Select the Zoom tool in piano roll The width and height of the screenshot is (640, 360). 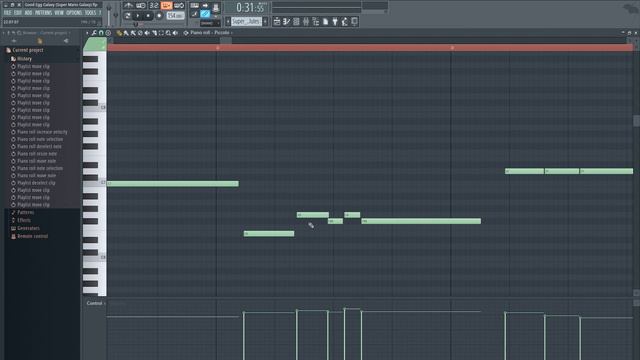(x=168, y=33)
